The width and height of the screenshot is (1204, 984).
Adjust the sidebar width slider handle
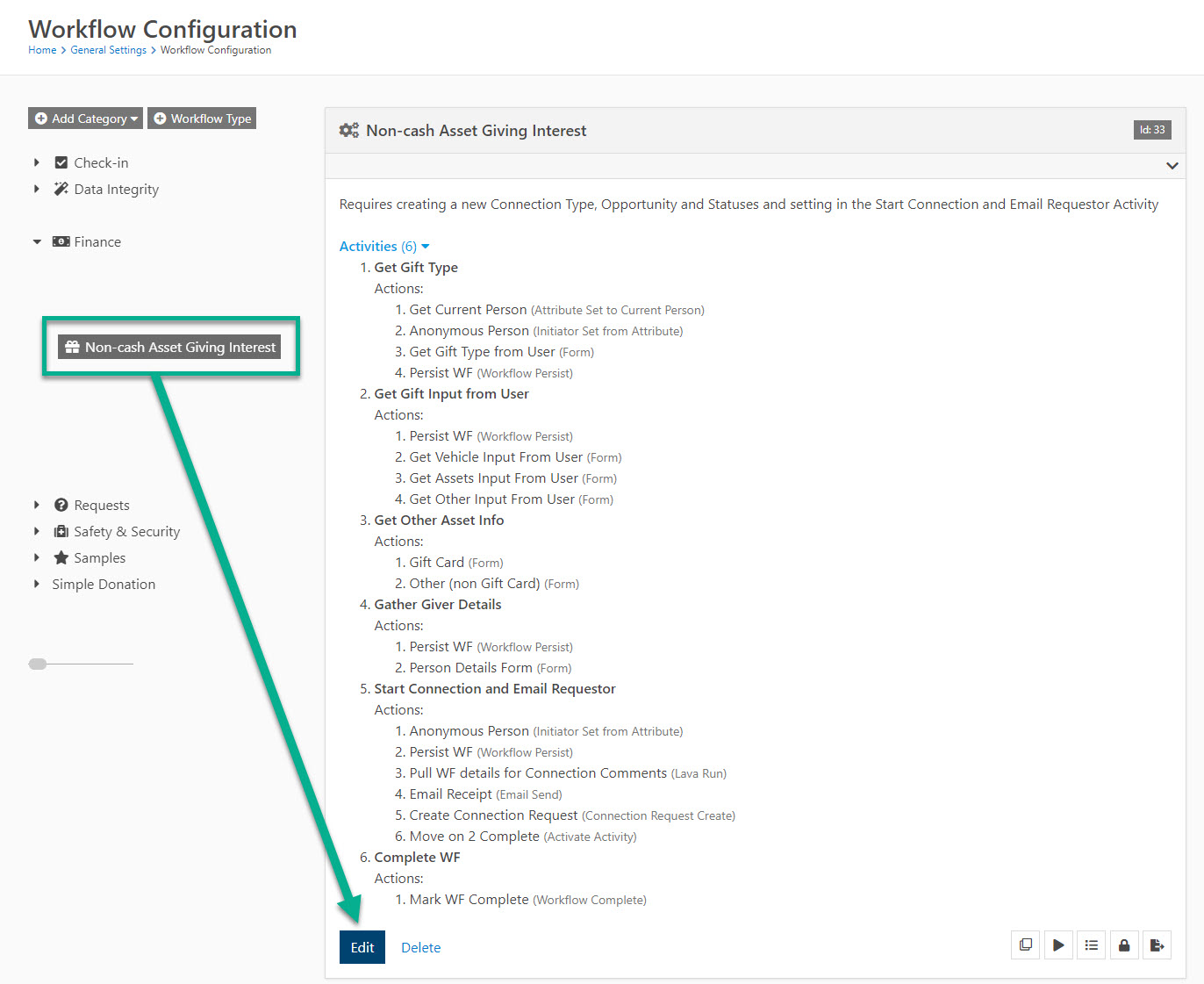[38, 664]
